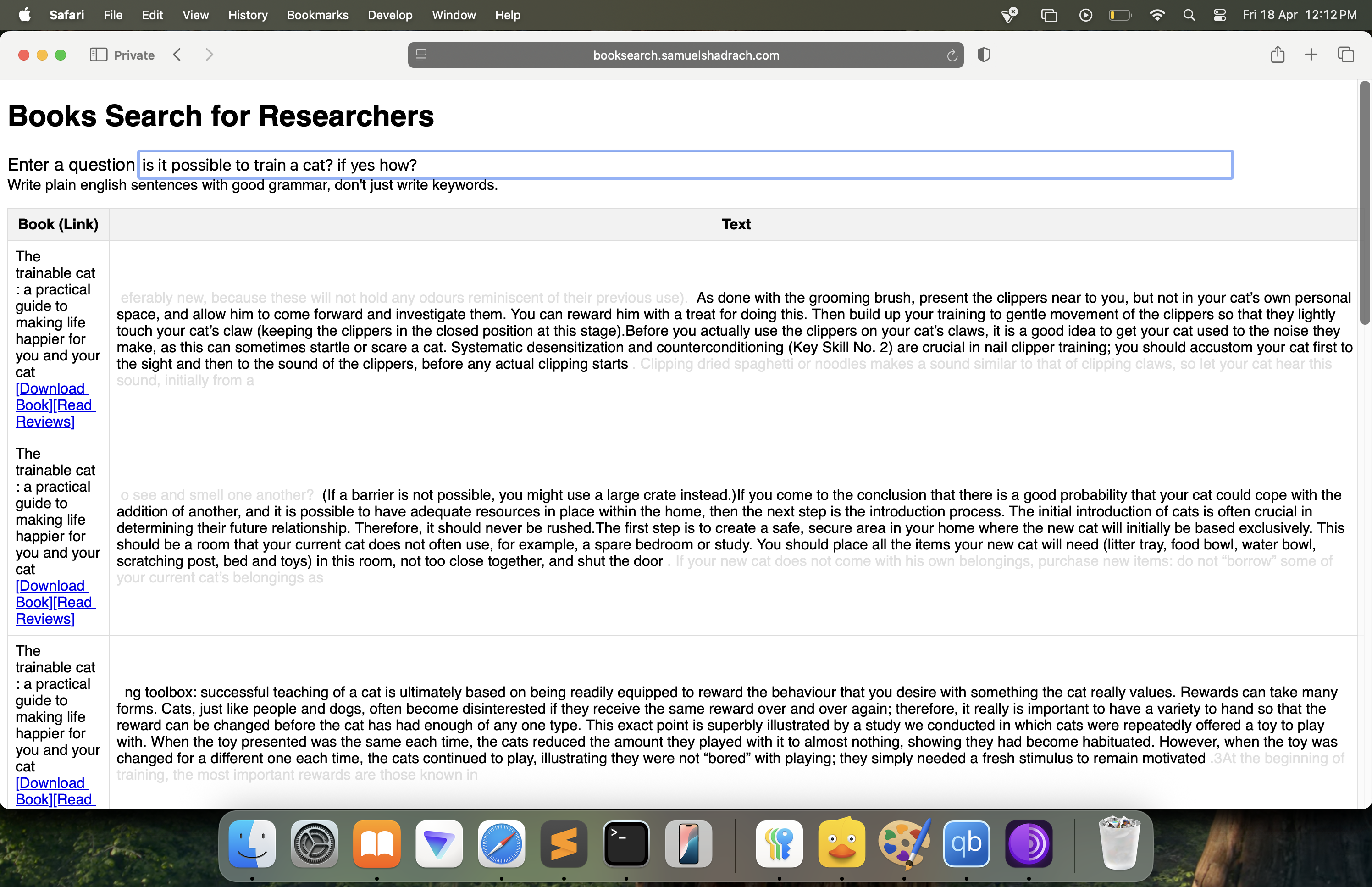
Task: Click the question input field
Action: (684, 165)
